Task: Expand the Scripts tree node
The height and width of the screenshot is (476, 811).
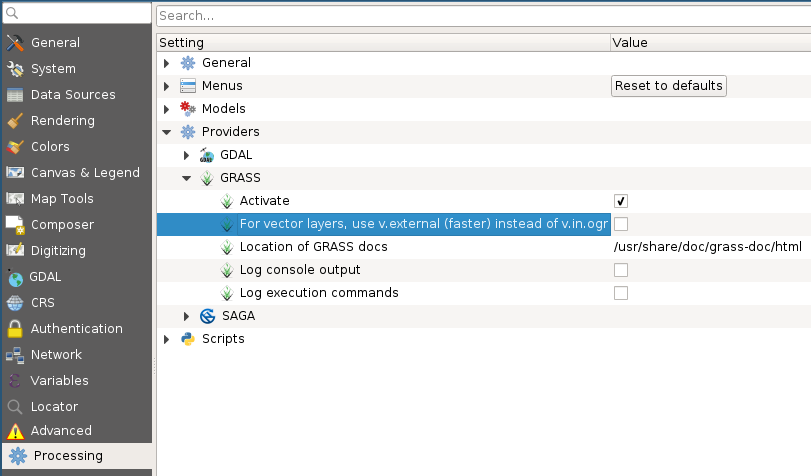Action: [166, 339]
